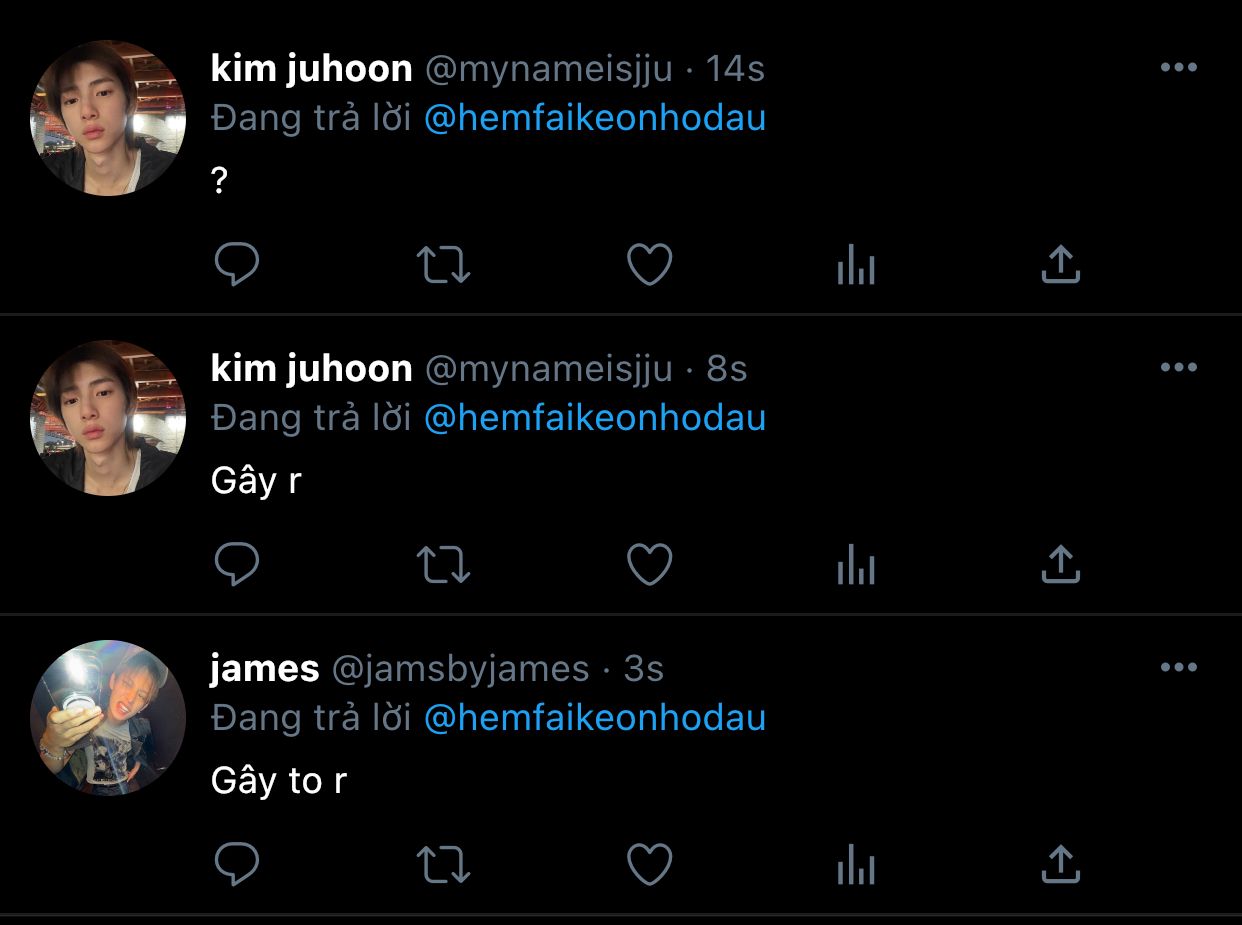Reply to james's "Gây to r" tweet
The width and height of the screenshot is (1242, 925).
[237, 865]
